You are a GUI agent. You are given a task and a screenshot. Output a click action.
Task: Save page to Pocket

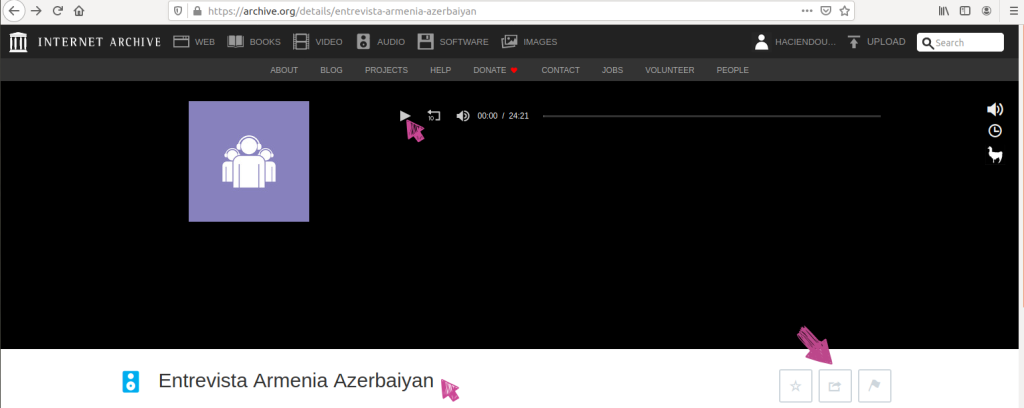point(826,11)
